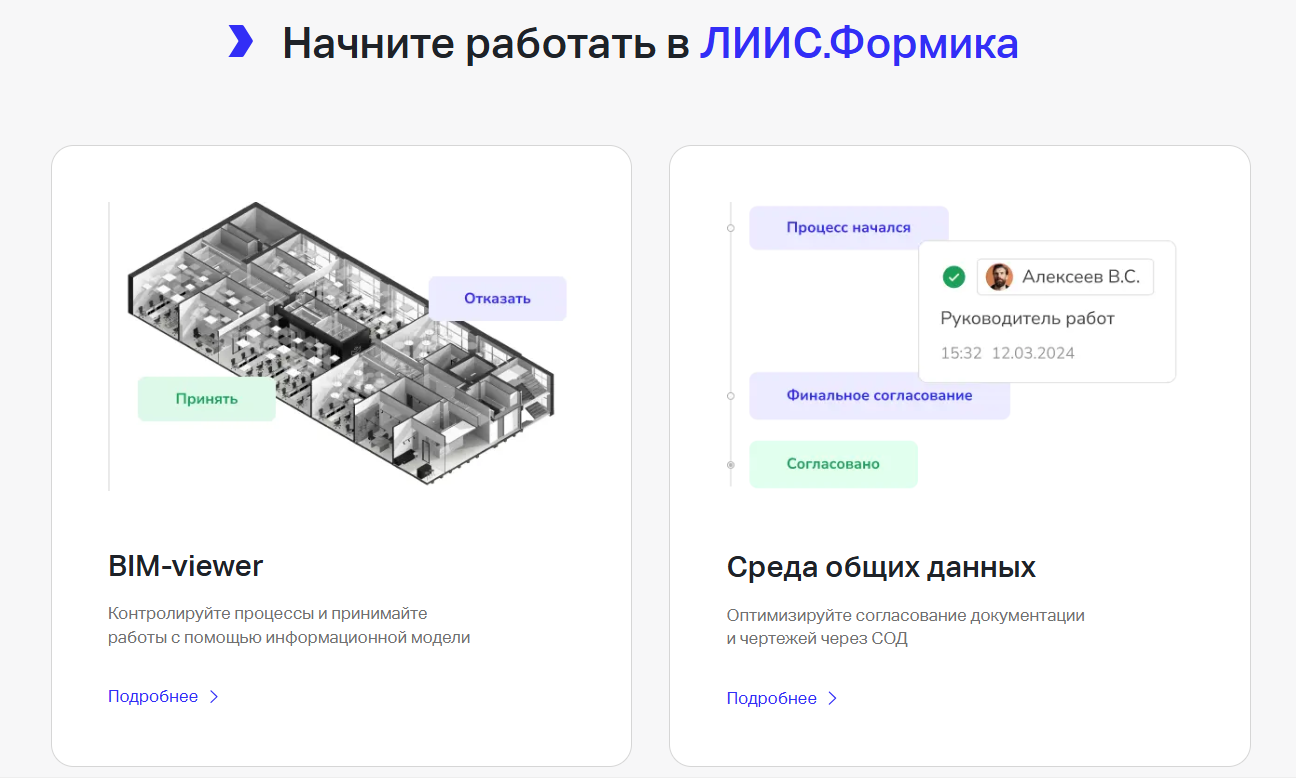The height and width of the screenshot is (778, 1296).
Task: Open the Подробнее link under Среда общих данных
Action: click(x=772, y=699)
